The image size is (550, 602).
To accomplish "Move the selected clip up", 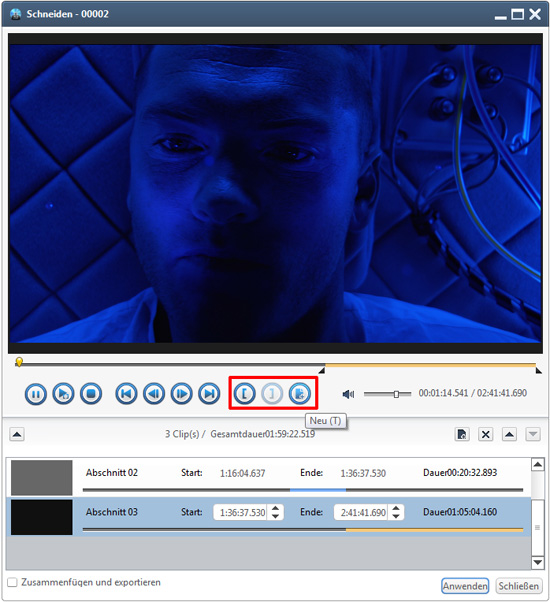I will pyautogui.click(x=509, y=435).
